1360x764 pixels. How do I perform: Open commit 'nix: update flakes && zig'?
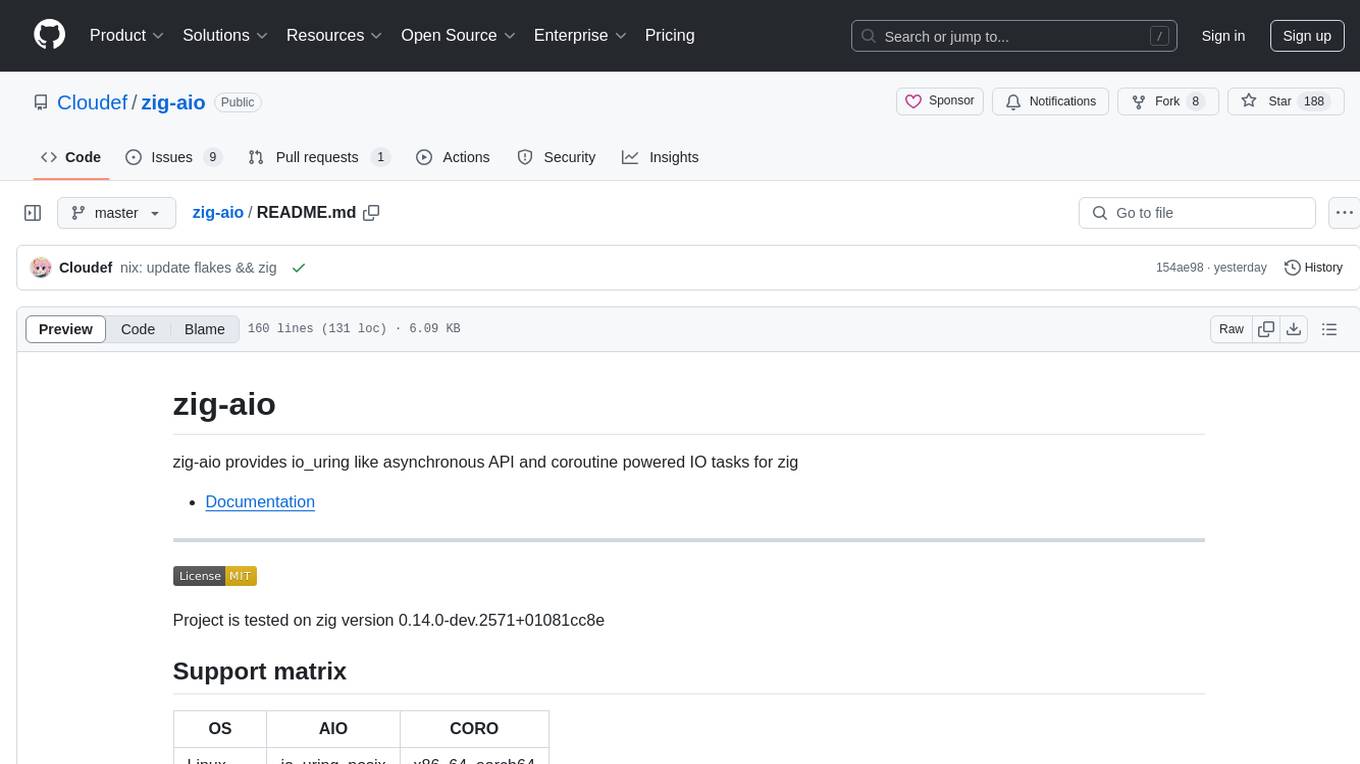[198, 267]
